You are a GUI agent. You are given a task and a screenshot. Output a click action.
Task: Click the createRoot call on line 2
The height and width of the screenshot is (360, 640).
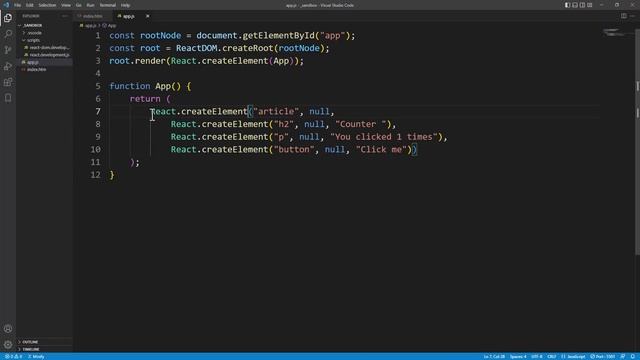248,48
